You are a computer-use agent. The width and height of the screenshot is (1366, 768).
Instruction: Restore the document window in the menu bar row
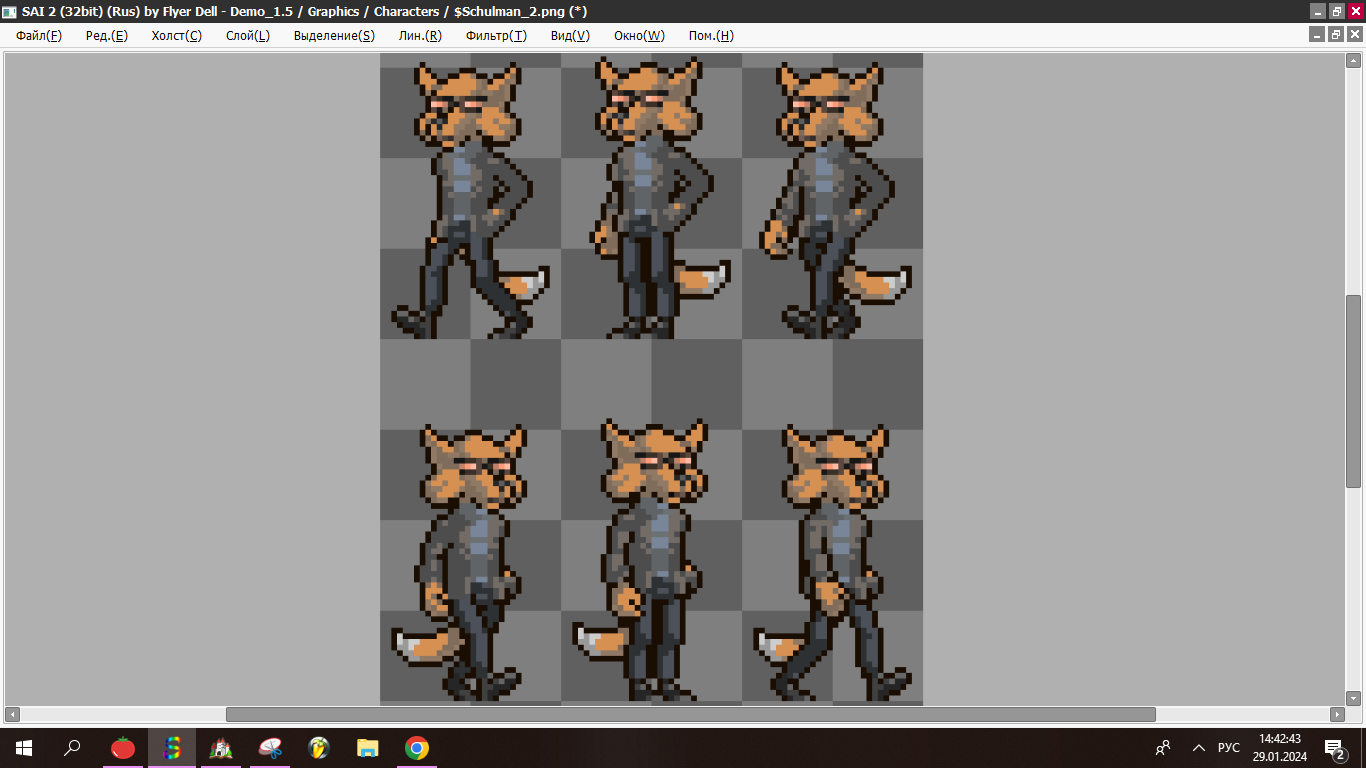click(x=1336, y=35)
